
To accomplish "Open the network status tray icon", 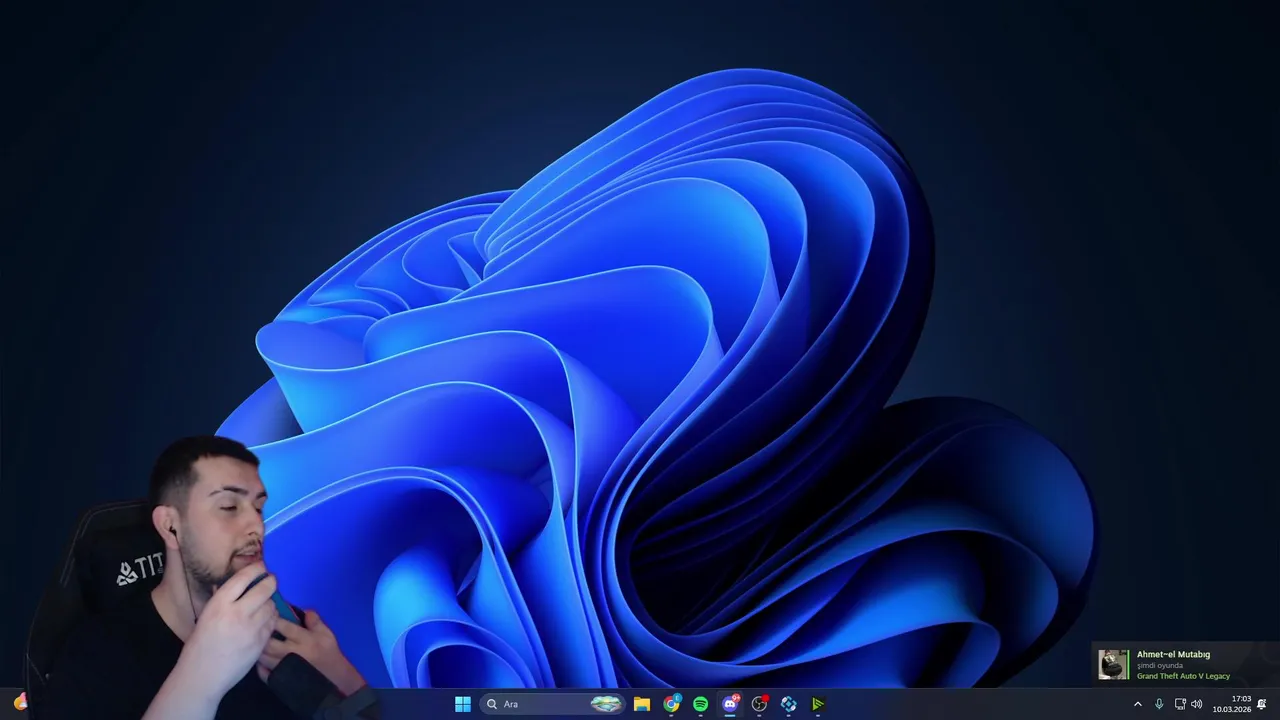I will [x=1180, y=704].
